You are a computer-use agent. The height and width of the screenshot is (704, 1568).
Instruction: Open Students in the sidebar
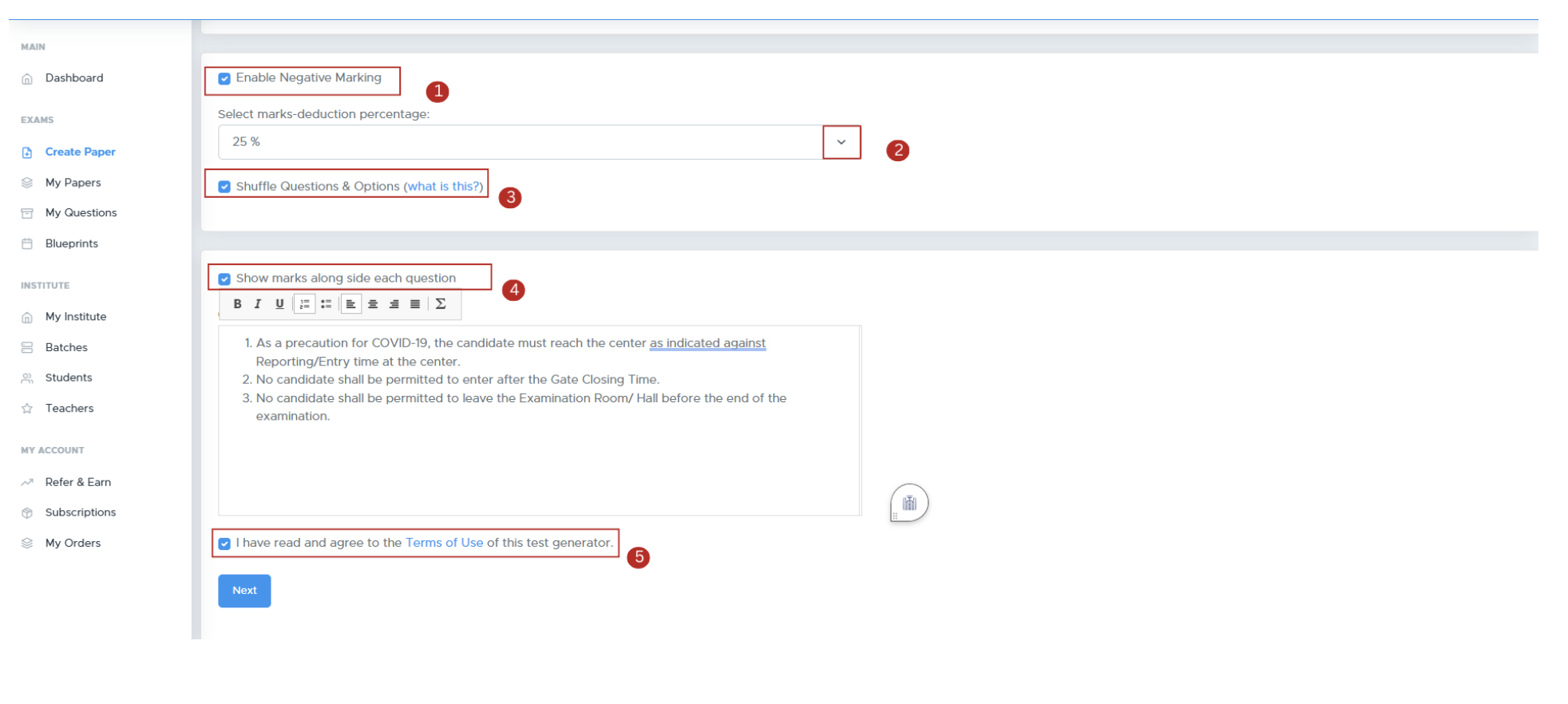click(x=69, y=378)
